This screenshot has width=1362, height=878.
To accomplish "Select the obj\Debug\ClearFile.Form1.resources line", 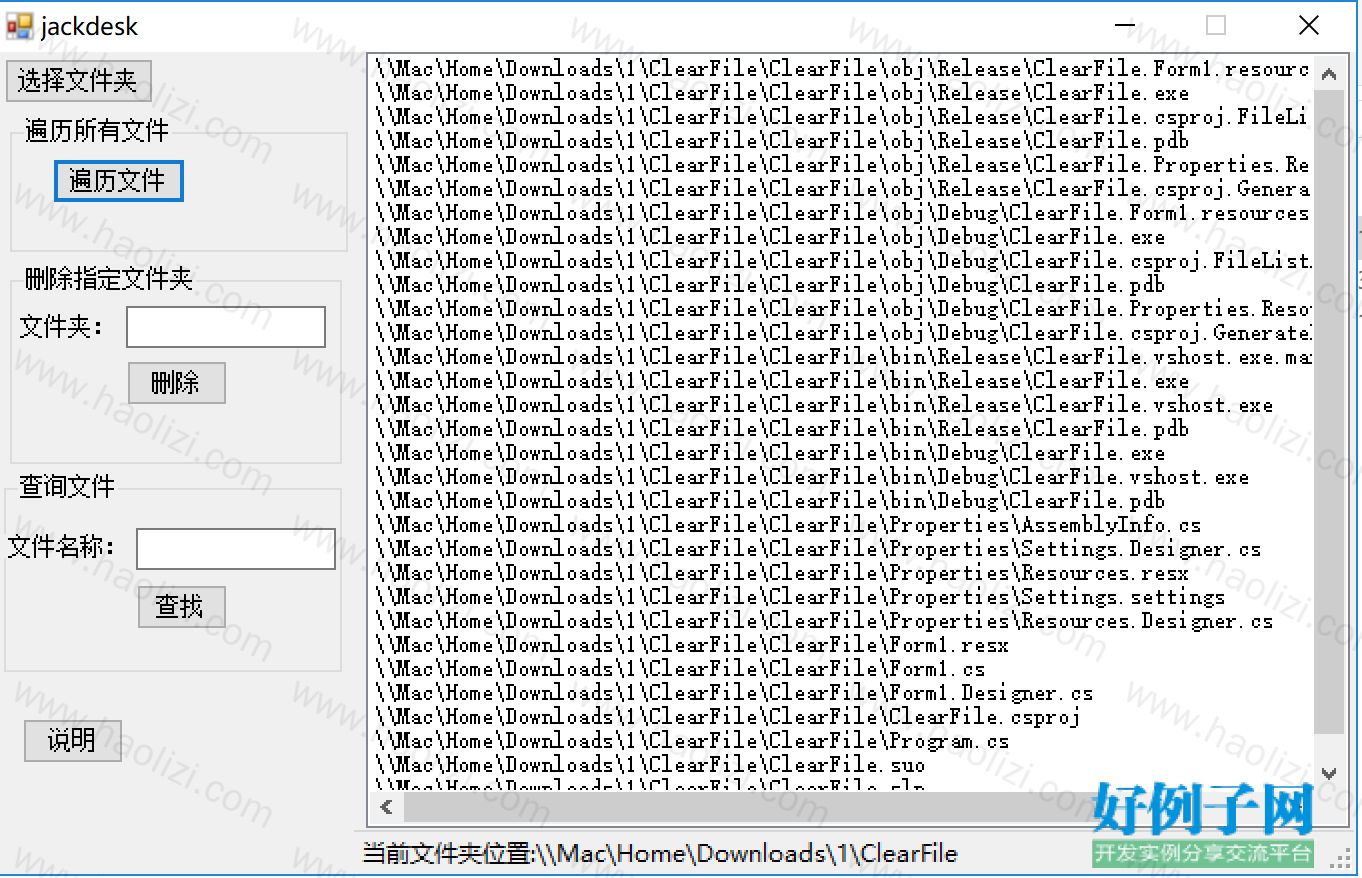I will pyautogui.click(x=843, y=213).
